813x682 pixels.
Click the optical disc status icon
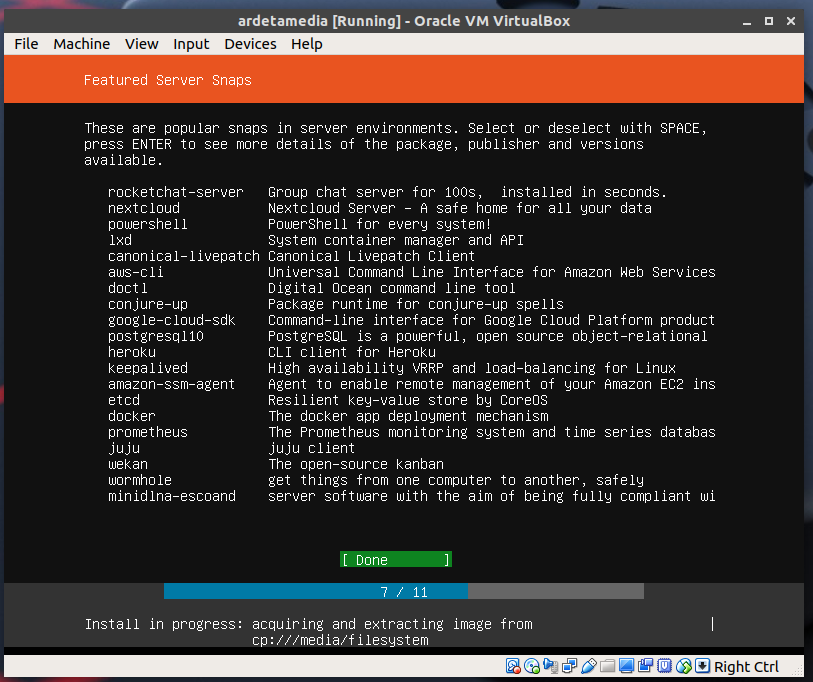coord(532,667)
